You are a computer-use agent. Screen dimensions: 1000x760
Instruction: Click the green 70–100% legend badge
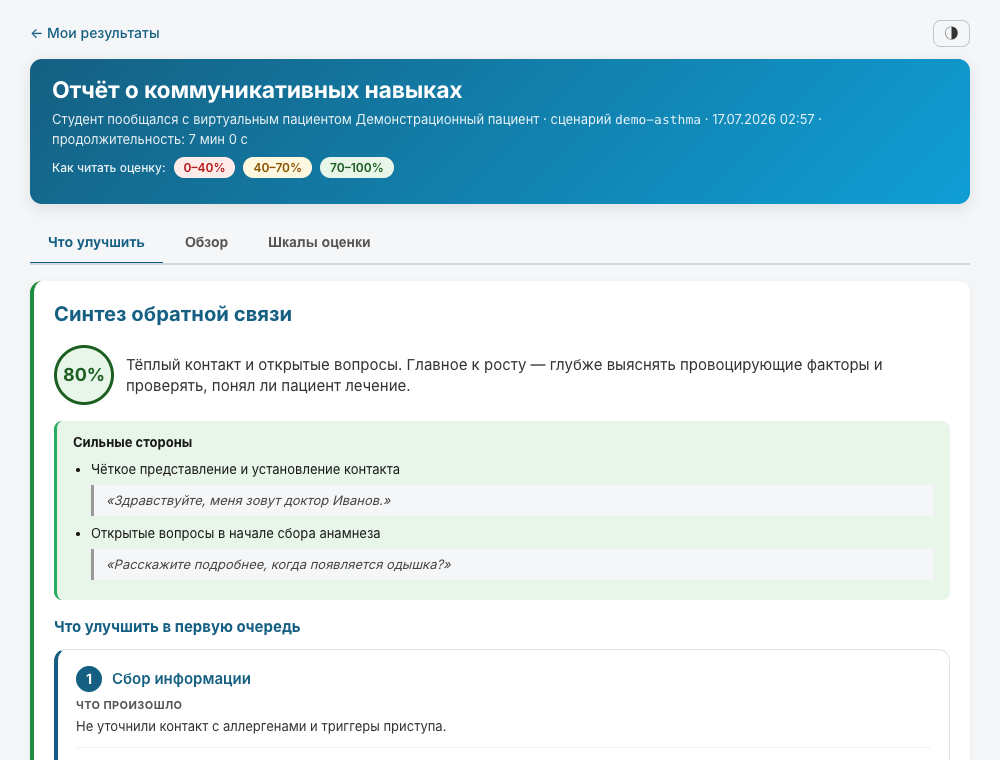click(x=357, y=168)
